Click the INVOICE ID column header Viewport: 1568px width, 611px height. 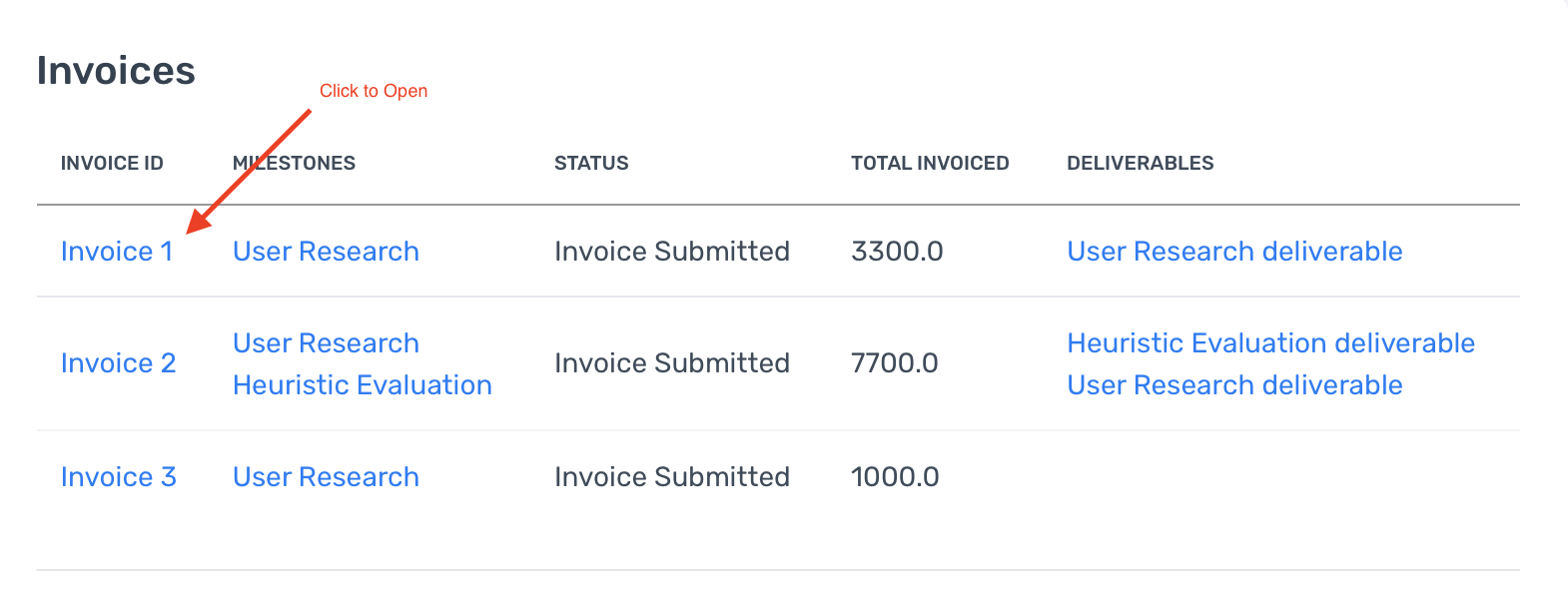(112, 164)
